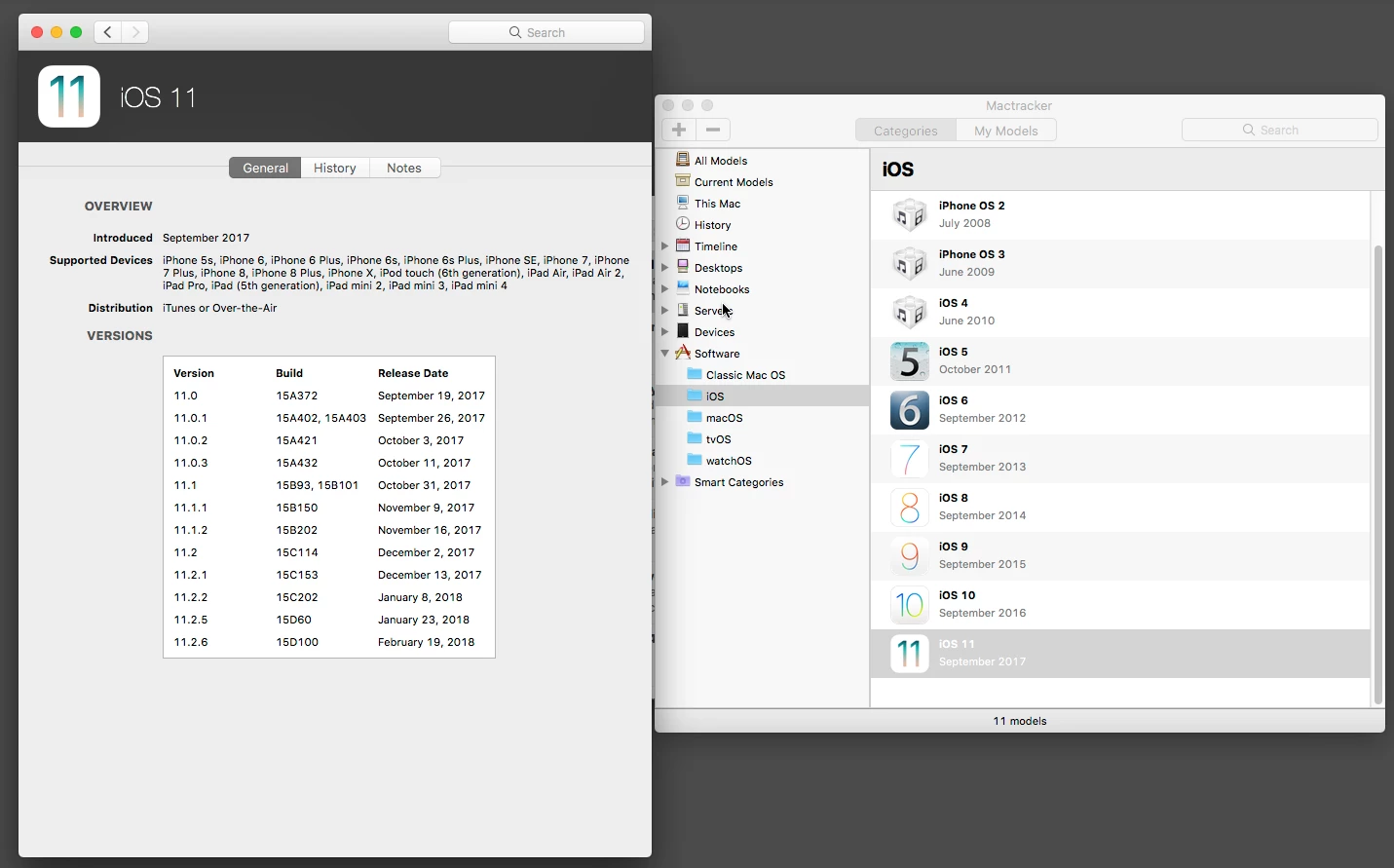Expand the Devices disclosure triangle
This screenshot has height=868, width=1394.
pos(665,332)
